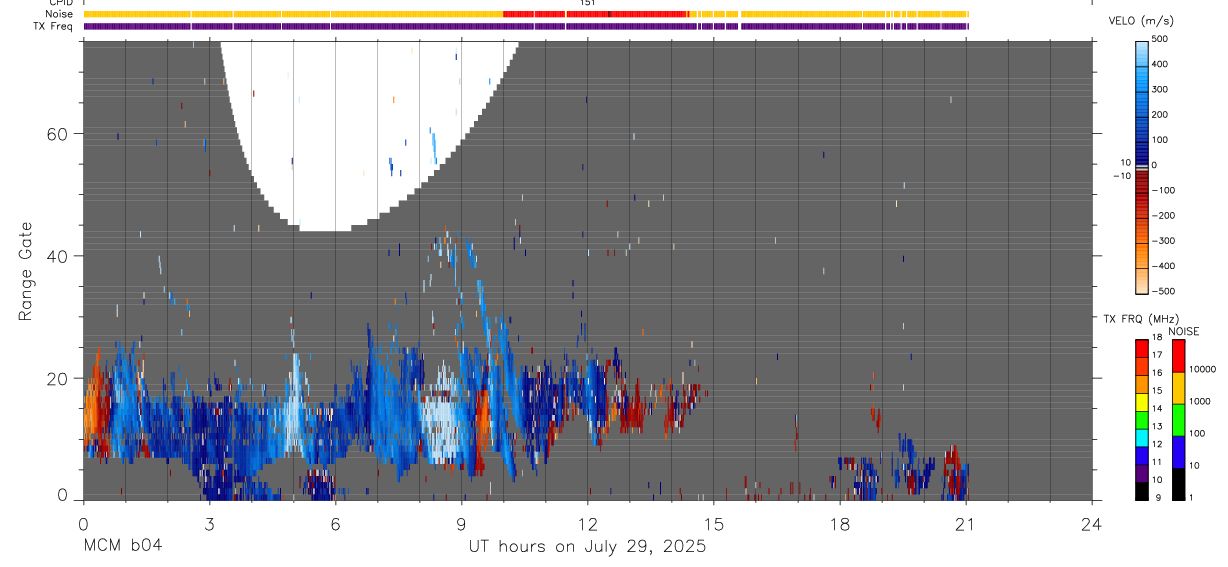Screen dimensions: 1228x567
Task: Click the 400 value on velocity scale
Action: point(1160,64)
